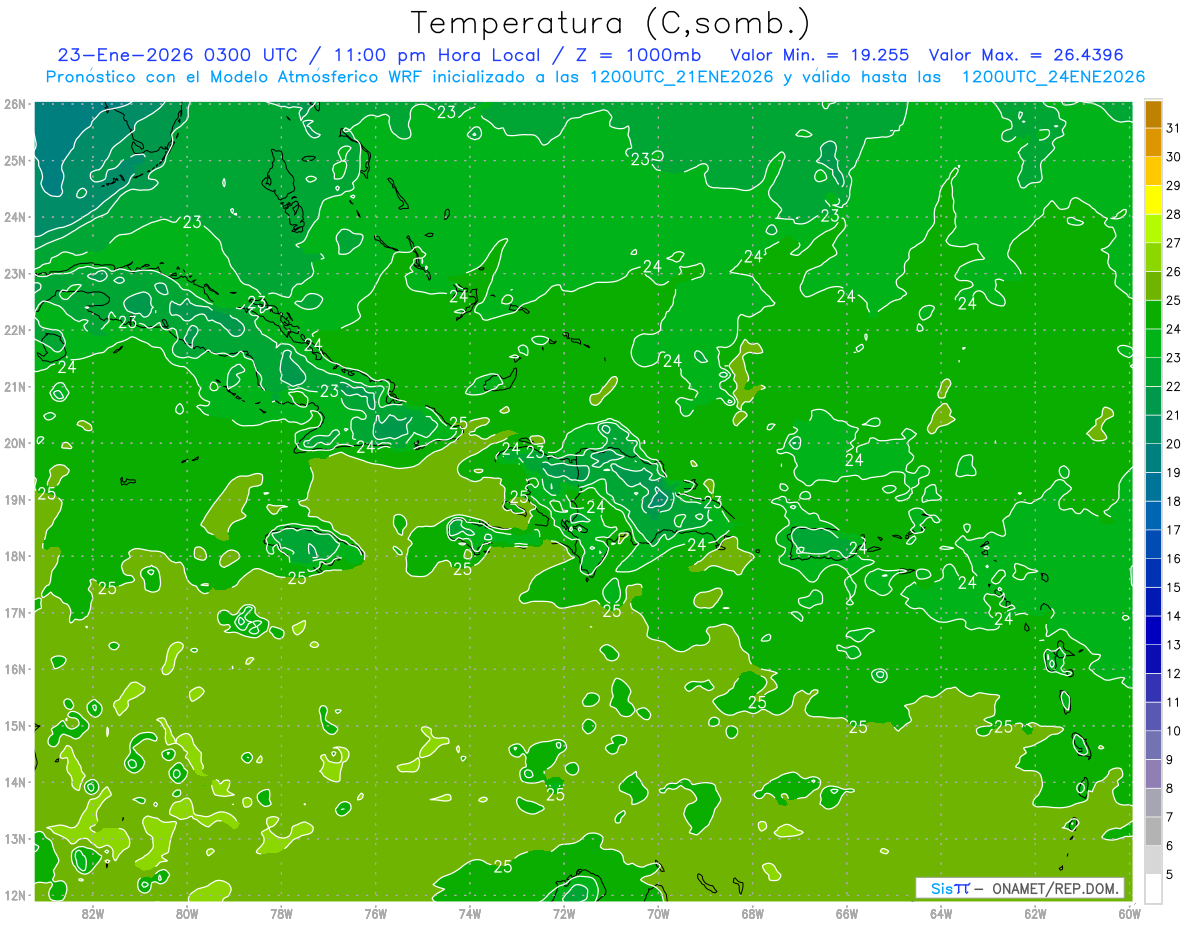The image size is (1200, 927).
Task: Pick the yellow legend band between 28 and 29
Action: click(x=1153, y=200)
